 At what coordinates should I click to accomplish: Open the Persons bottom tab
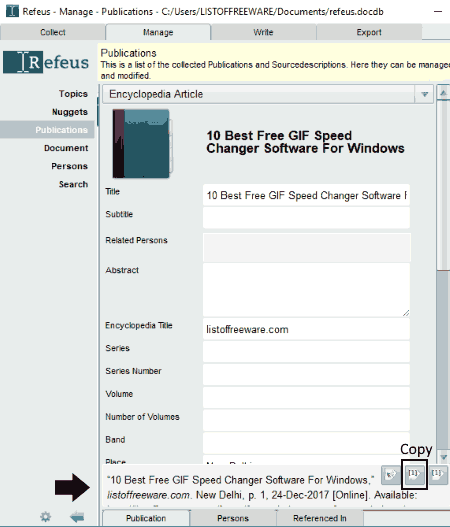233,518
